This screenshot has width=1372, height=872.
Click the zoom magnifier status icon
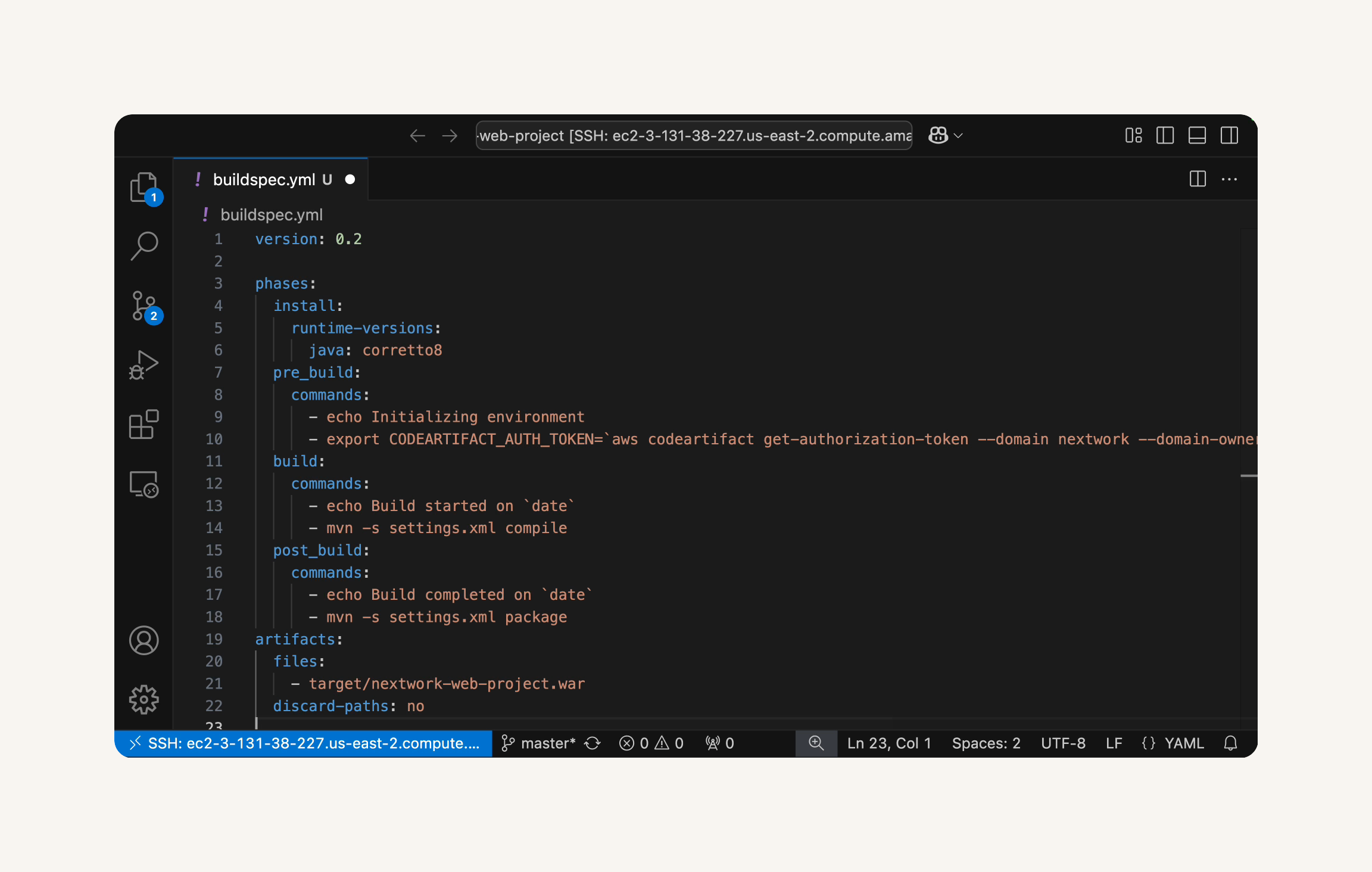pyautogui.click(x=816, y=743)
